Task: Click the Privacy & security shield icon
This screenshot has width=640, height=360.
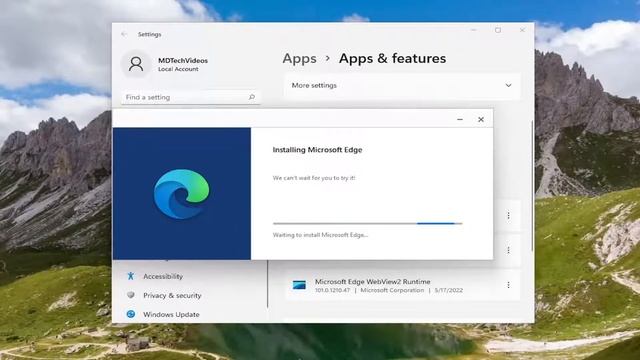Action: (131, 295)
